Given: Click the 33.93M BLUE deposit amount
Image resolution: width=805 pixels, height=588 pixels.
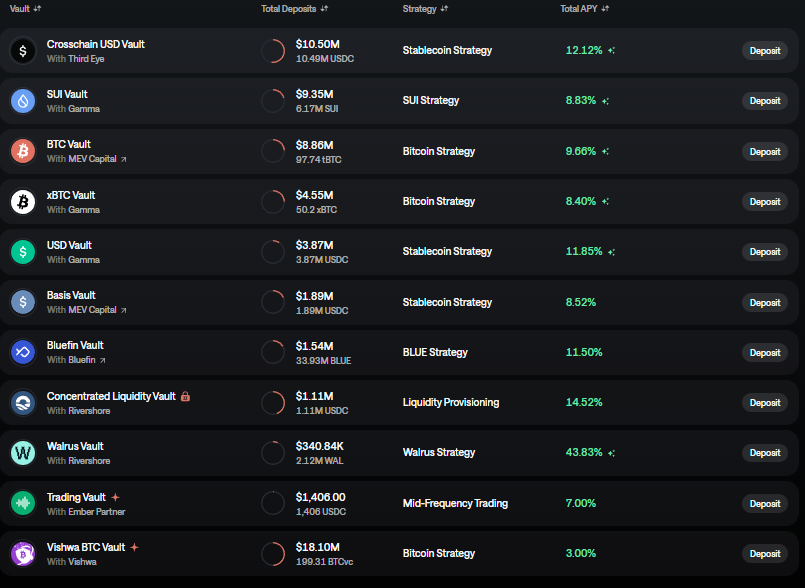Looking at the screenshot, I should click(323, 361).
